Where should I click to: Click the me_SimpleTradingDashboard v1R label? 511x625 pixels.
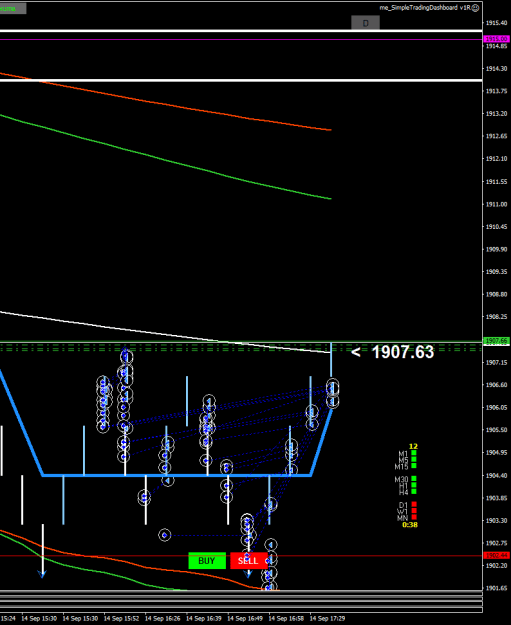pos(425,8)
